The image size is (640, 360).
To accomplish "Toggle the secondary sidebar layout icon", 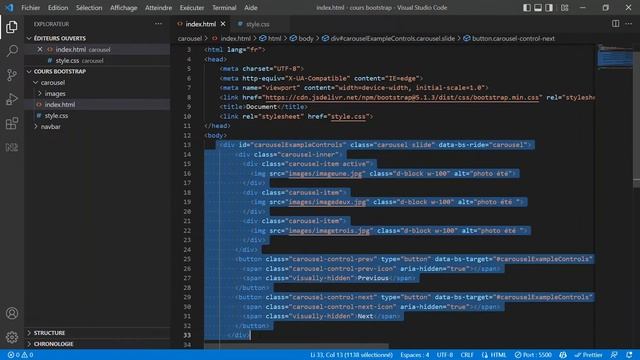I will coord(549,7).
